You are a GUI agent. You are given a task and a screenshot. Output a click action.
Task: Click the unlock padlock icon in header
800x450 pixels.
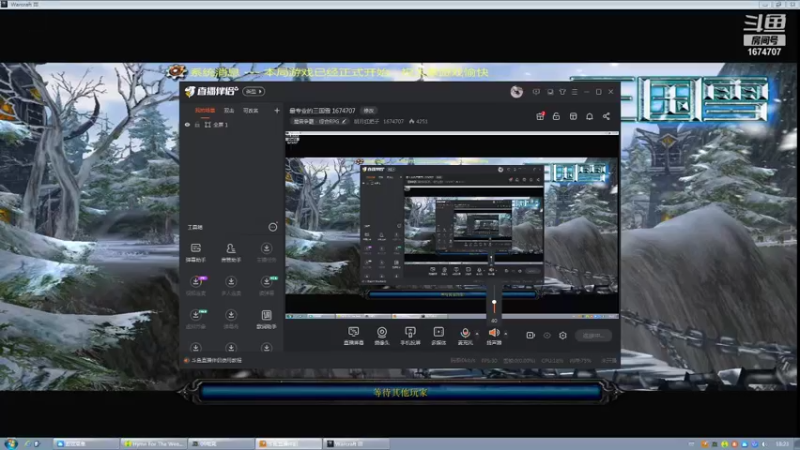(556, 116)
